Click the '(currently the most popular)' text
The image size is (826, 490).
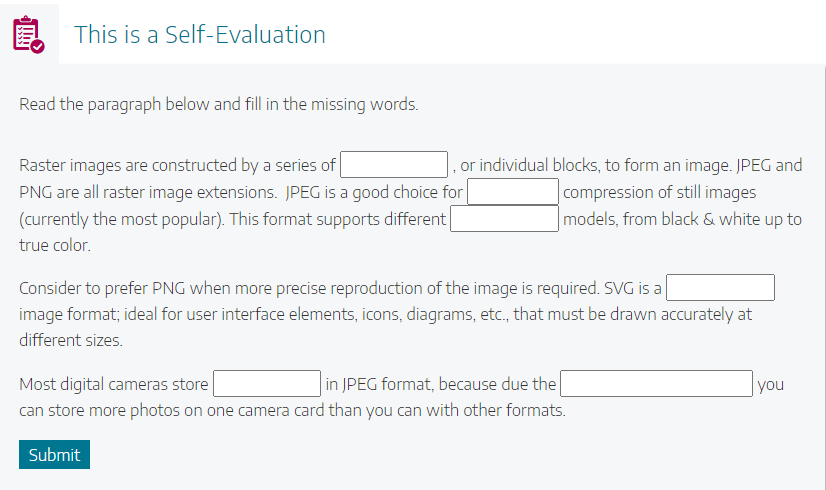122,219
